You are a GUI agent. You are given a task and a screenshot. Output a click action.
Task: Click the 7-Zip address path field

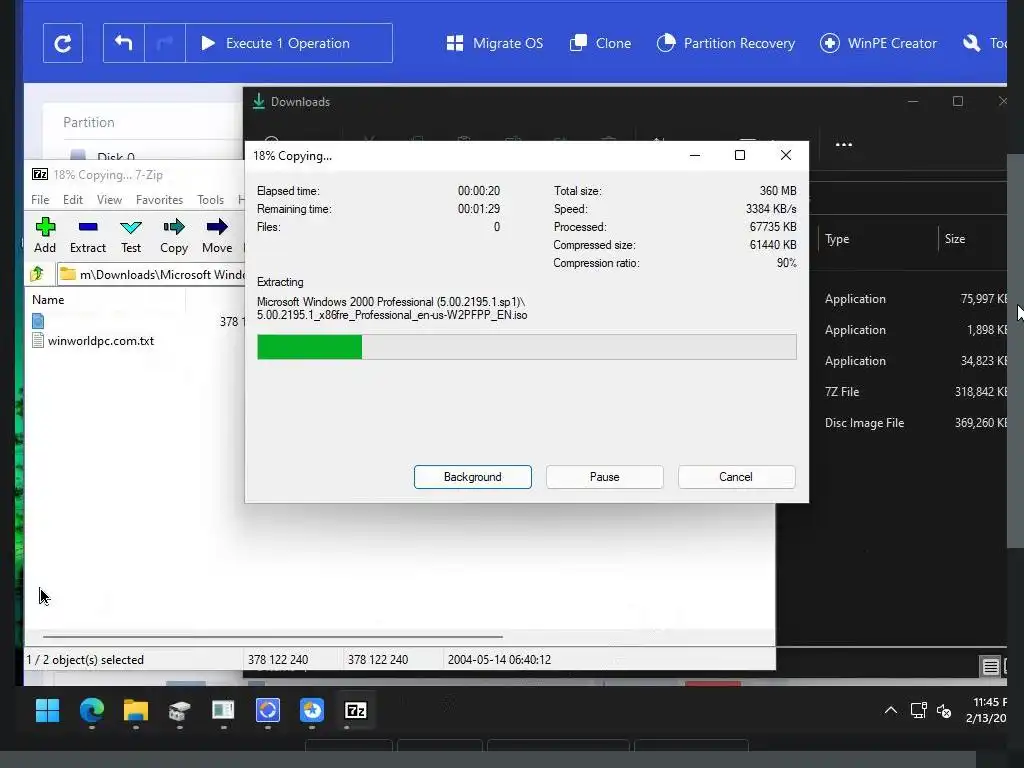click(x=152, y=274)
